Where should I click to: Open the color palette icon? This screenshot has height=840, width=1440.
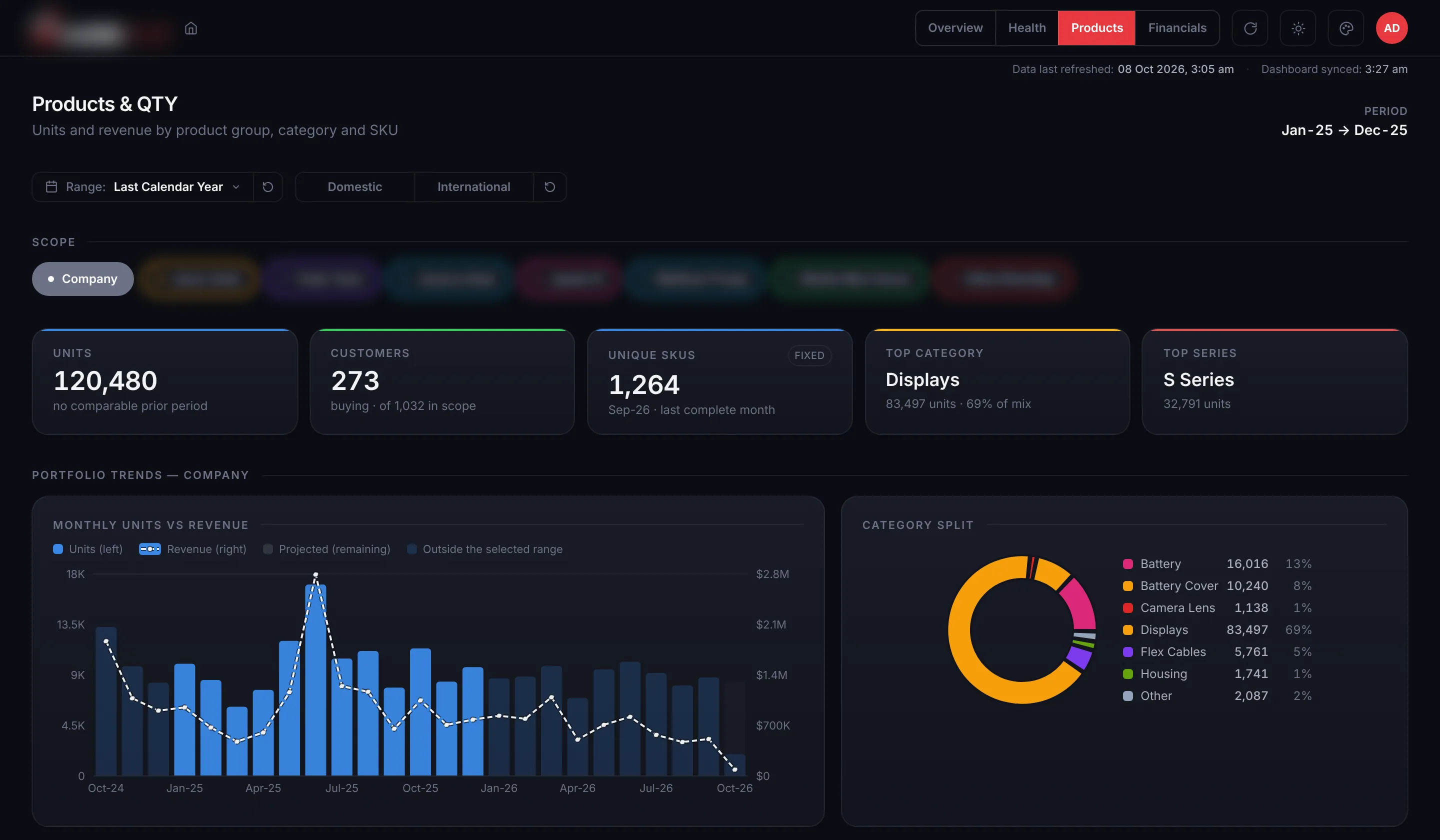pos(1345,28)
